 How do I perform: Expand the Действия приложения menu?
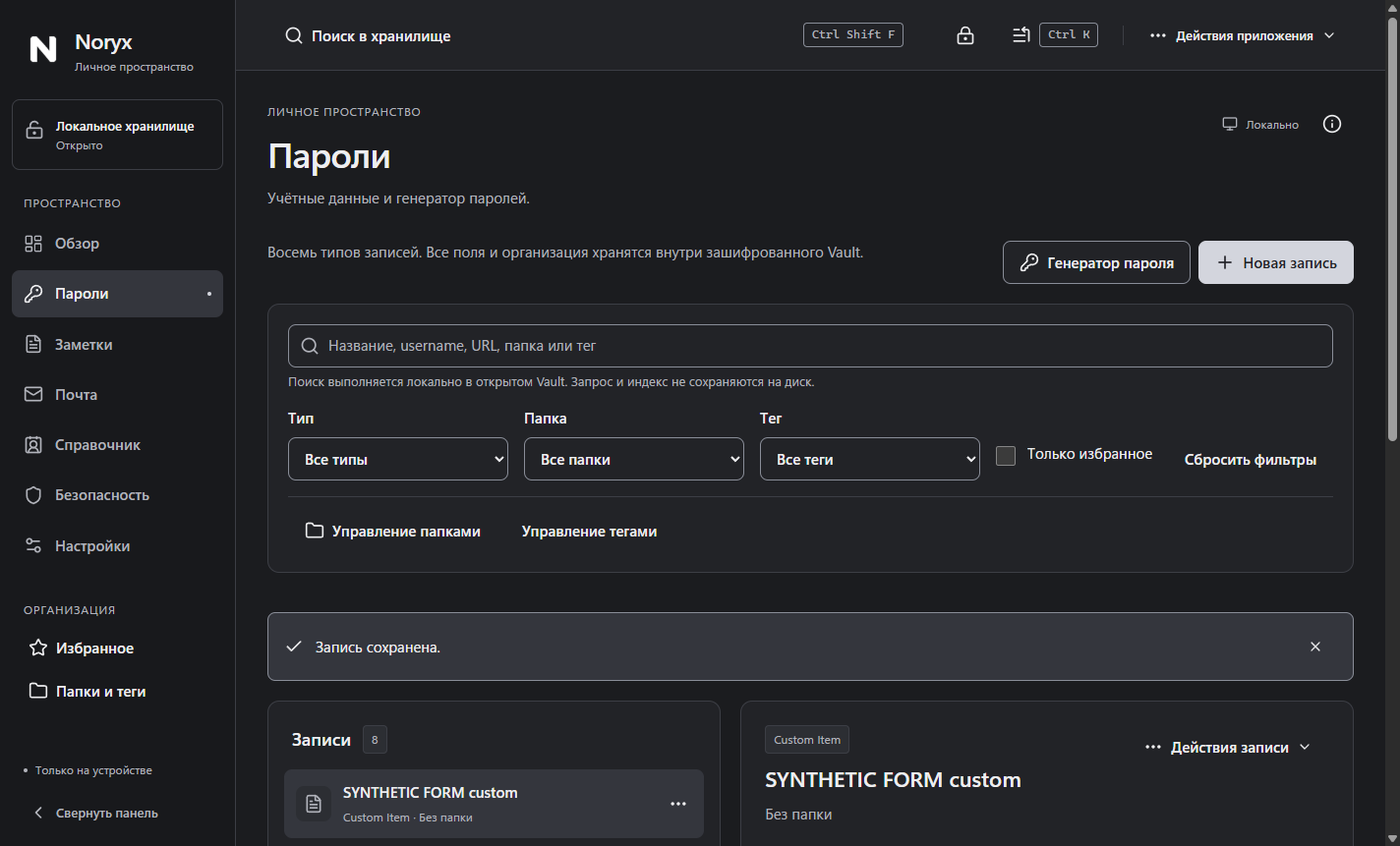tap(1243, 35)
